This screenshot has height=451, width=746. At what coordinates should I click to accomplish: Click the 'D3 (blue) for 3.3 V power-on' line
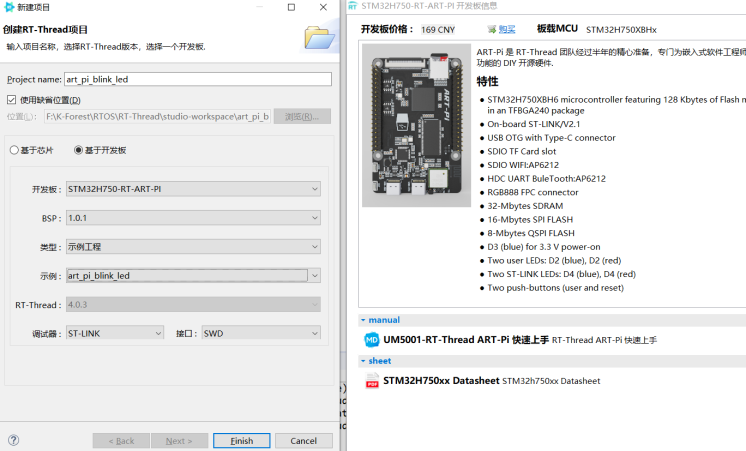click(543, 247)
